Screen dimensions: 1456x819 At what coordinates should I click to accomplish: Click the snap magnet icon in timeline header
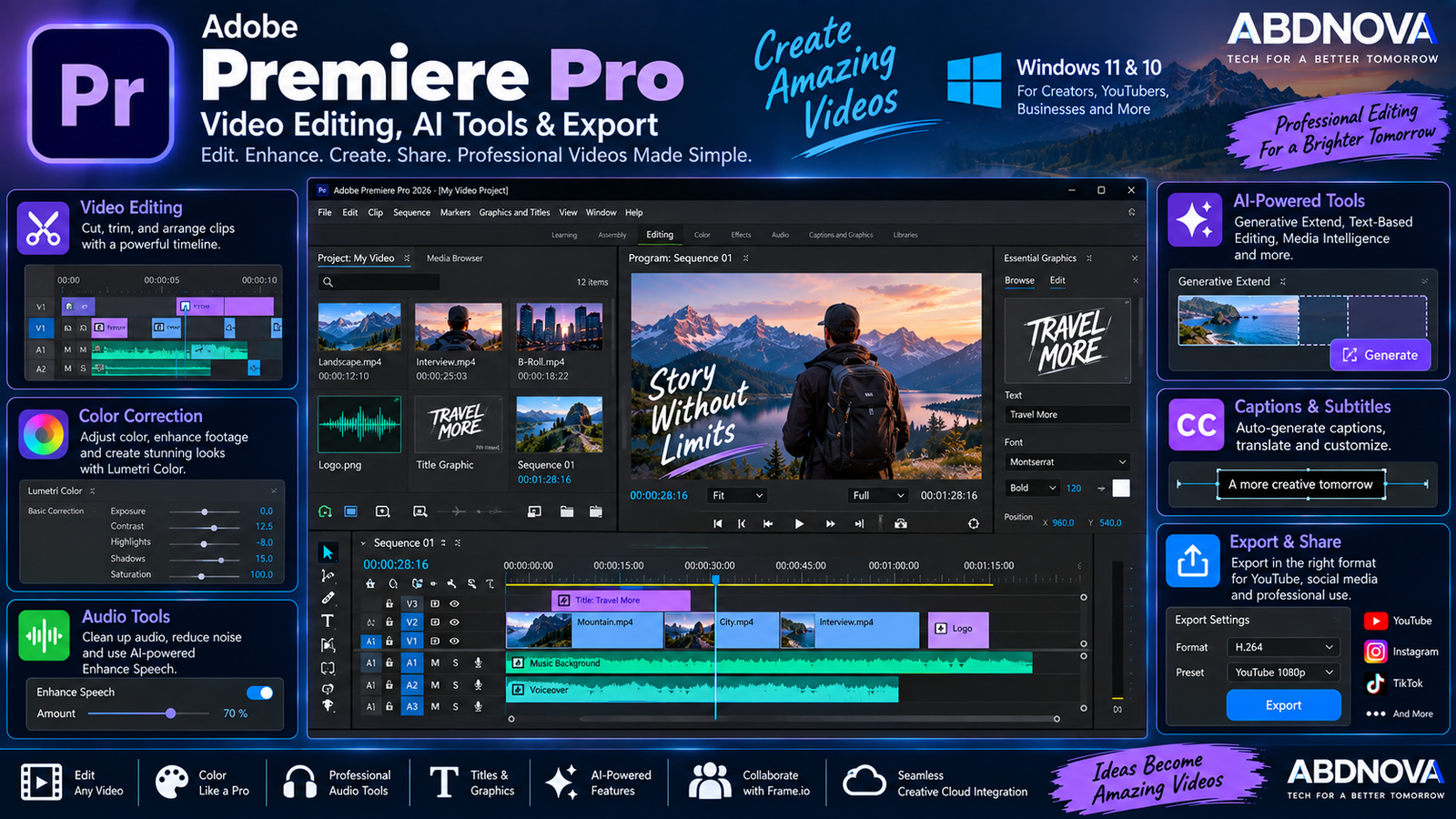pos(393,583)
